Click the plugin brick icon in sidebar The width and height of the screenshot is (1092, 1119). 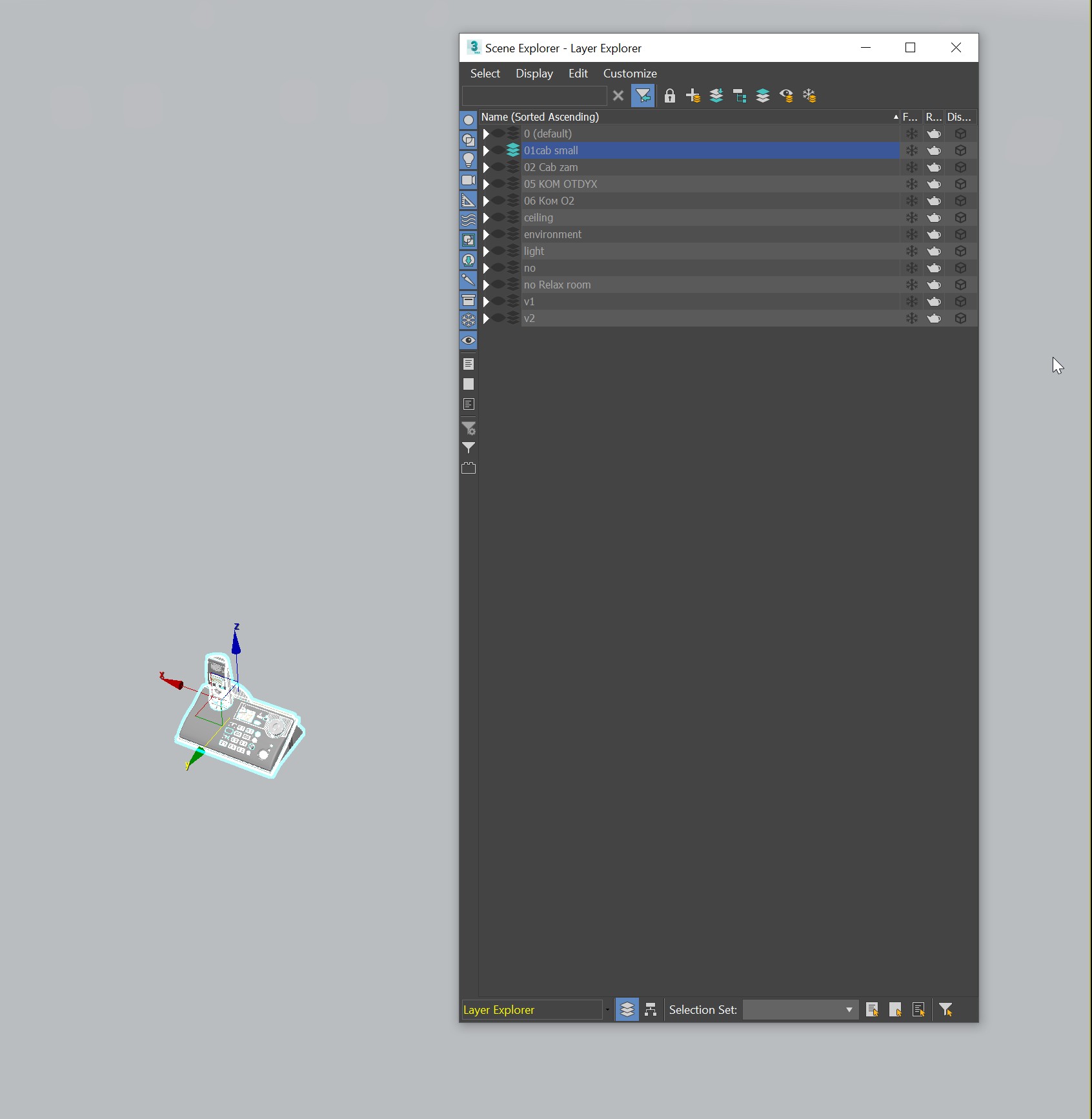pyautogui.click(x=469, y=468)
